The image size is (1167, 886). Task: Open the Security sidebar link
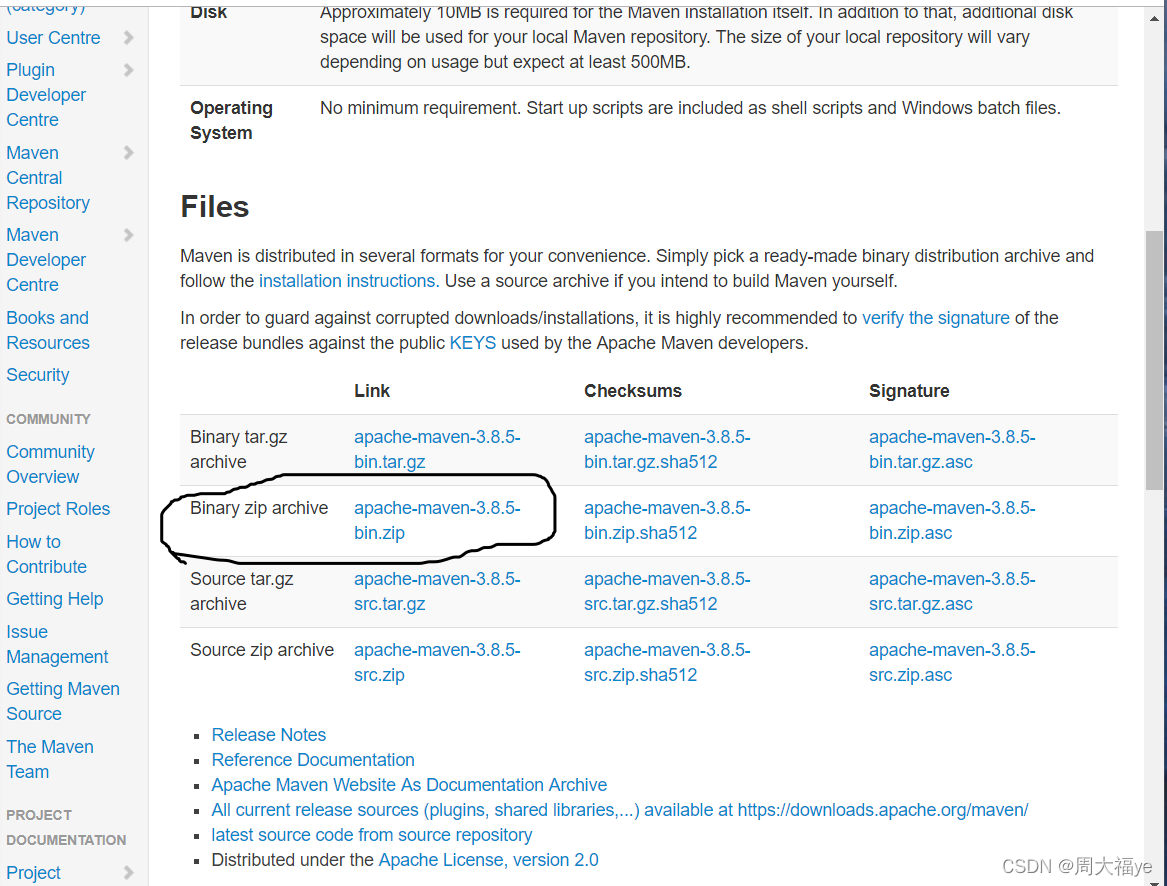38,375
